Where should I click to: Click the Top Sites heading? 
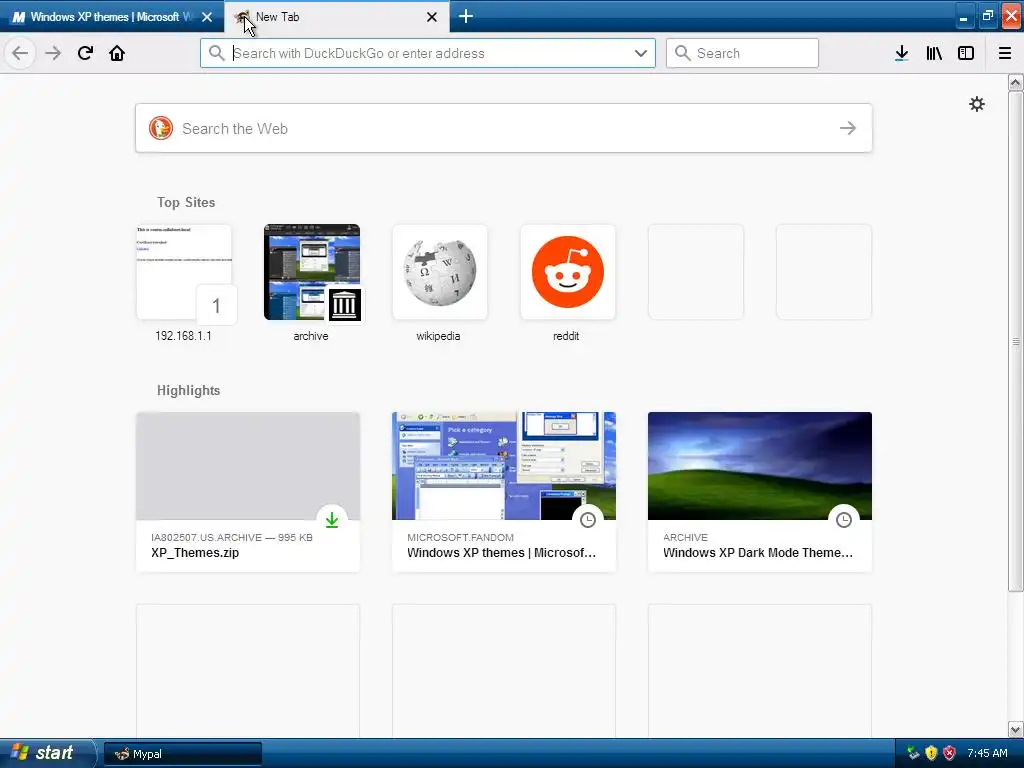pyautogui.click(x=186, y=202)
